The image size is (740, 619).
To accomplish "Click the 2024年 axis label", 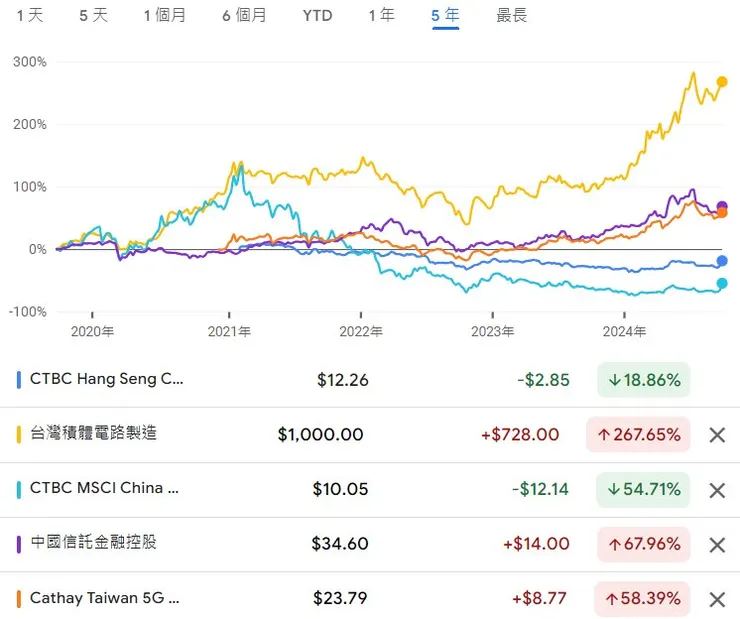I will 624,331.
